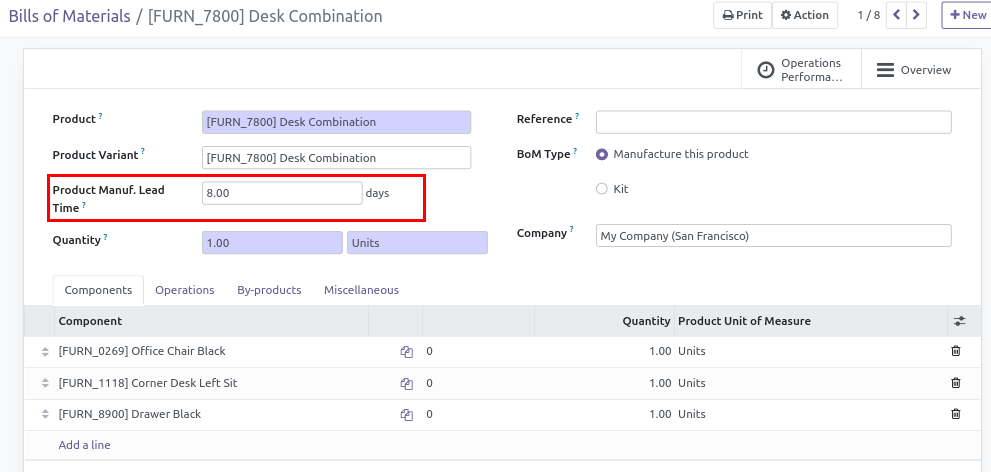Click drag handle of Drawer Black row
Screen dimensions: 991x472
[45, 415]
